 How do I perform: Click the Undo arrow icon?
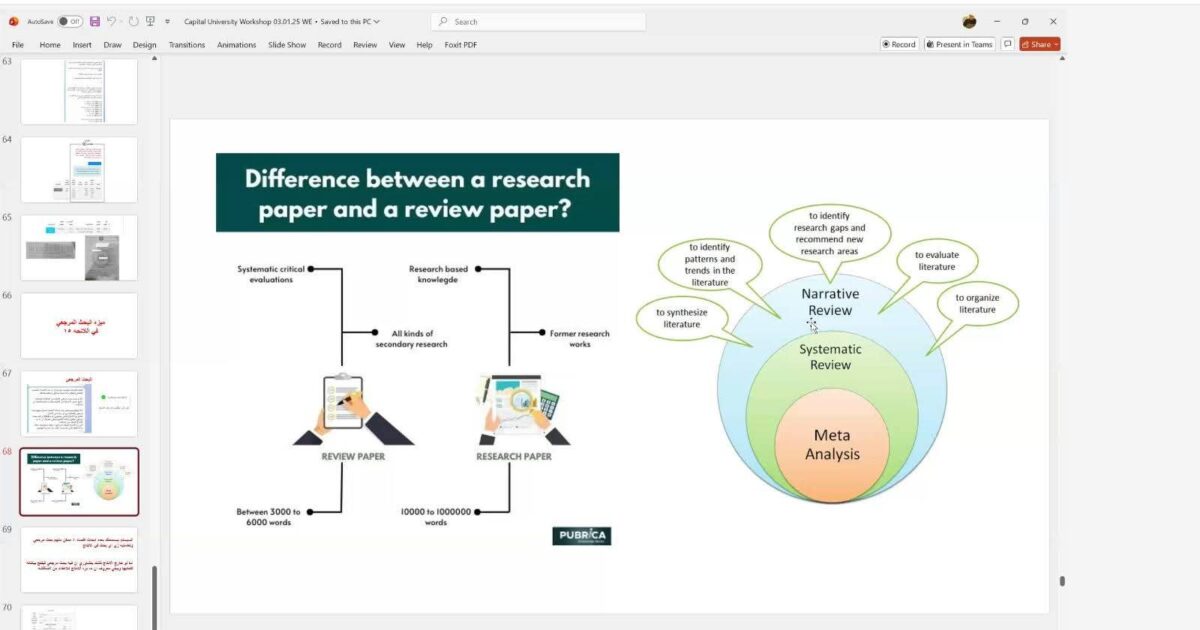pyautogui.click(x=112, y=21)
